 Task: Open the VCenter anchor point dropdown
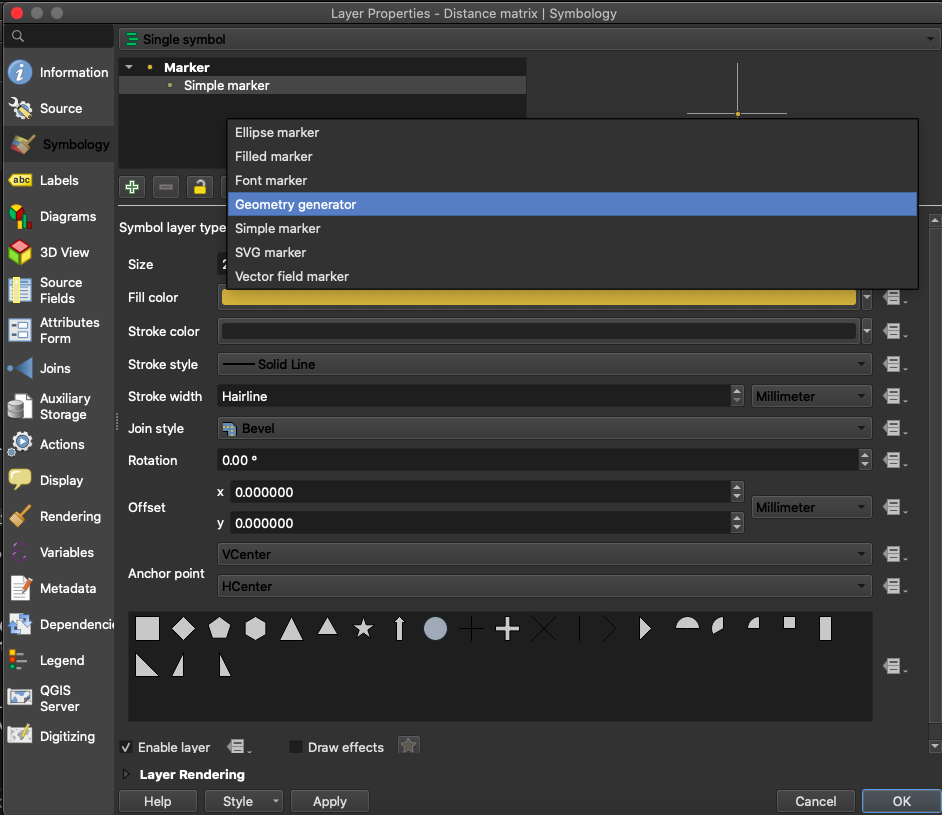544,554
